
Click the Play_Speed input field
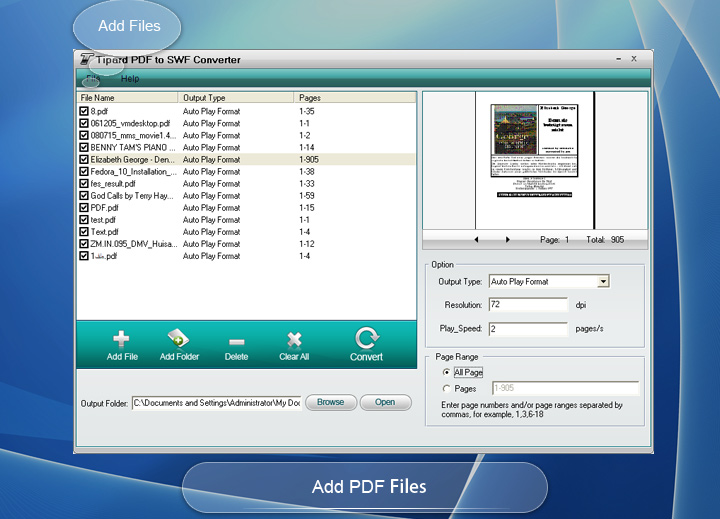[528, 329]
